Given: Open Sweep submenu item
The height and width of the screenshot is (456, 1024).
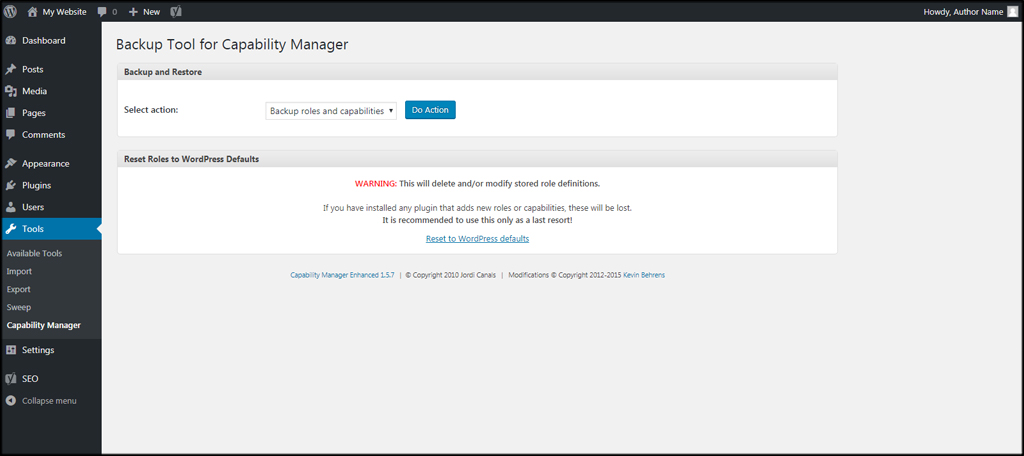Looking at the screenshot, I should tap(19, 307).
